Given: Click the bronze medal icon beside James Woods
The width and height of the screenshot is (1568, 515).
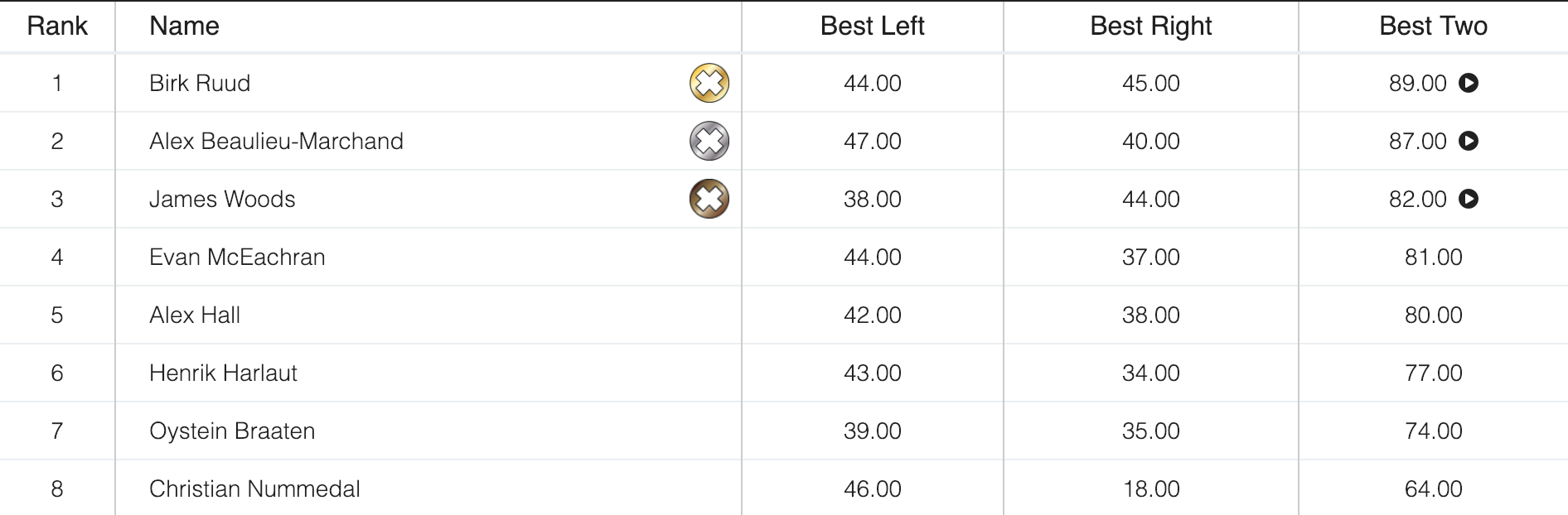Looking at the screenshot, I should (709, 199).
